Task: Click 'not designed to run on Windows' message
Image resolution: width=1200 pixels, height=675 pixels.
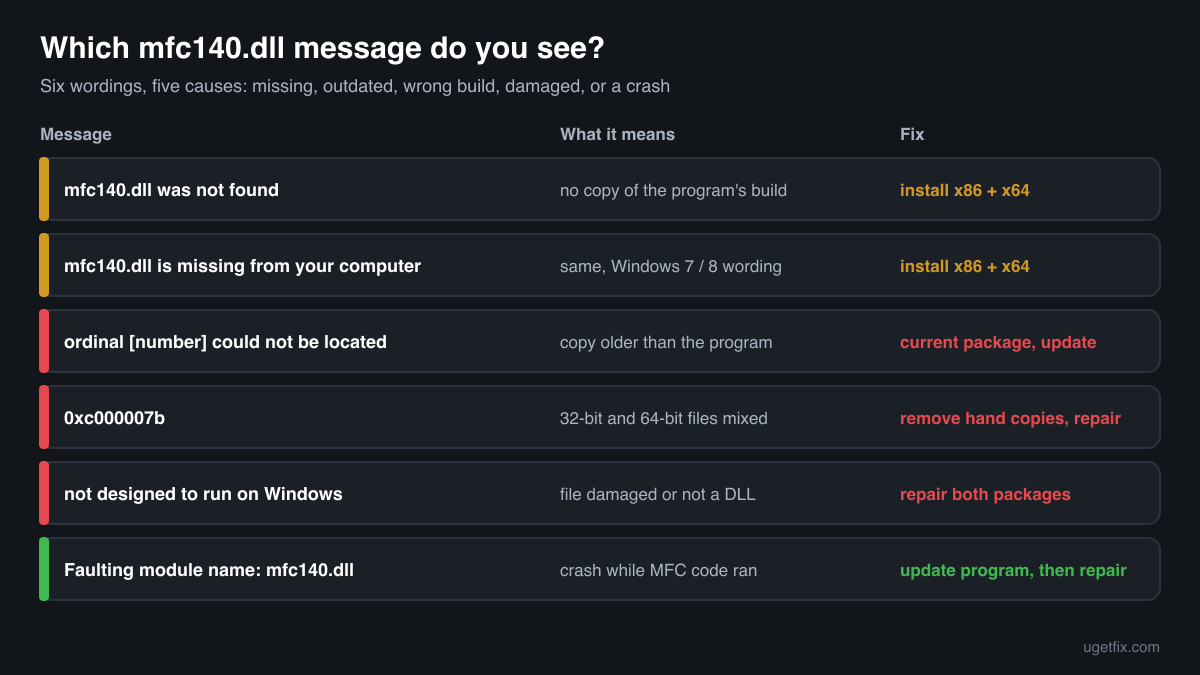Action: point(203,494)
